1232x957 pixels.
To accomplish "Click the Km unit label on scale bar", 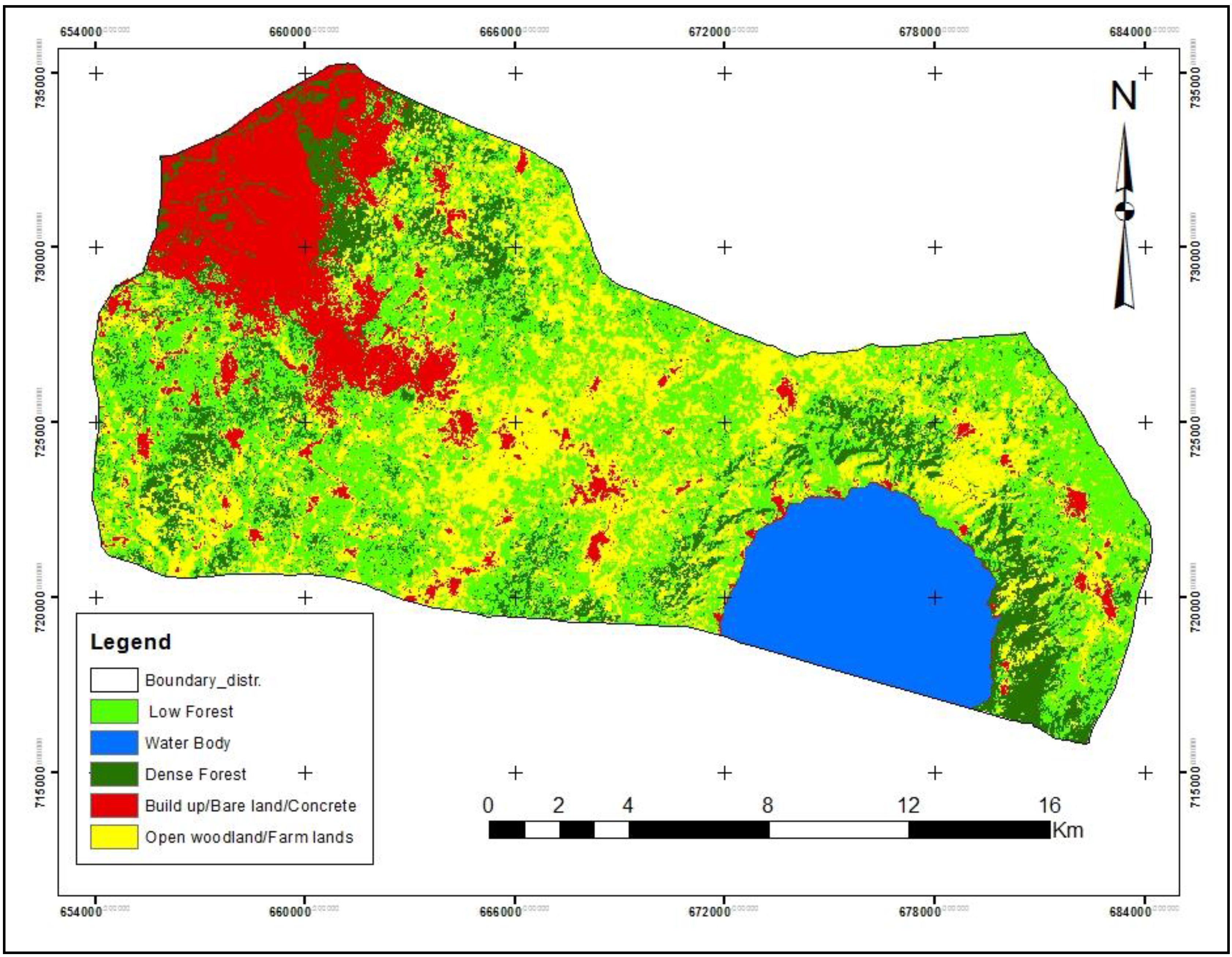I will coord(1068,830).
